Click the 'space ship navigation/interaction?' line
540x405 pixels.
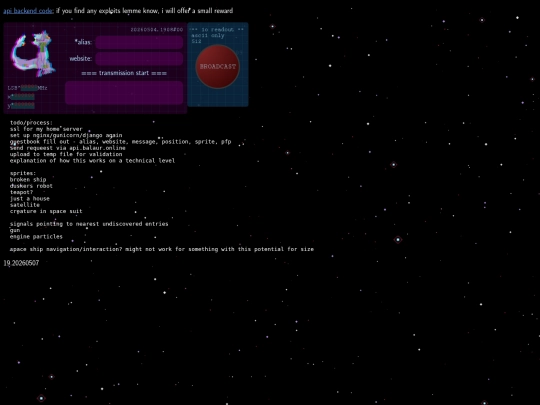tap(162, 249)
